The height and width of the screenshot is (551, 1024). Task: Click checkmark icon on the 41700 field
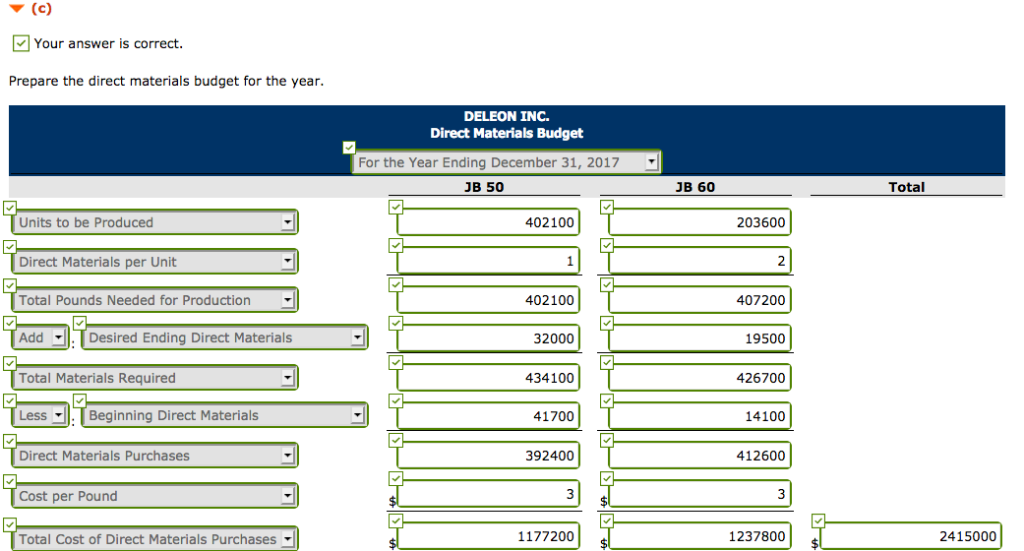396,401
